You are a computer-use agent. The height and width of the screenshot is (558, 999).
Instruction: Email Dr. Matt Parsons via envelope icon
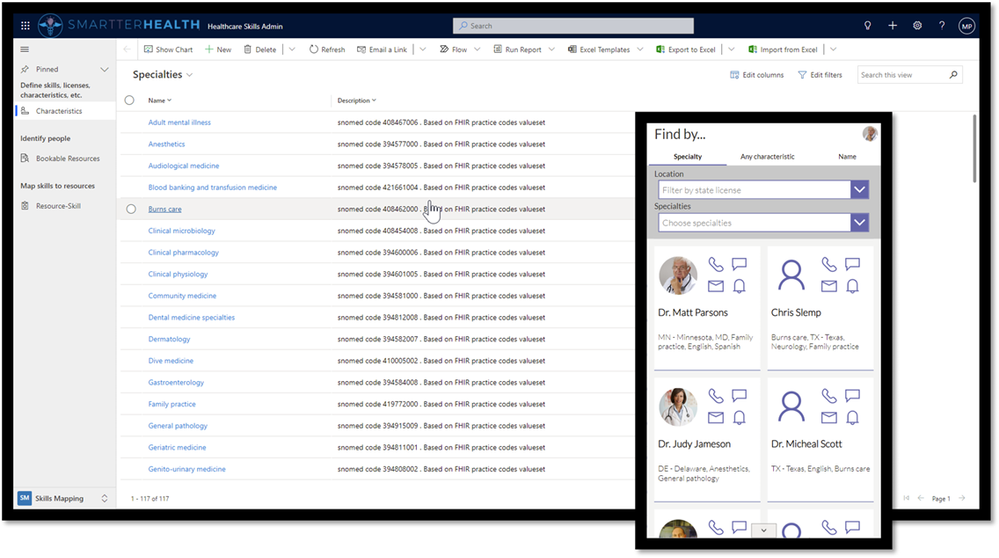[x=715, y=287]
